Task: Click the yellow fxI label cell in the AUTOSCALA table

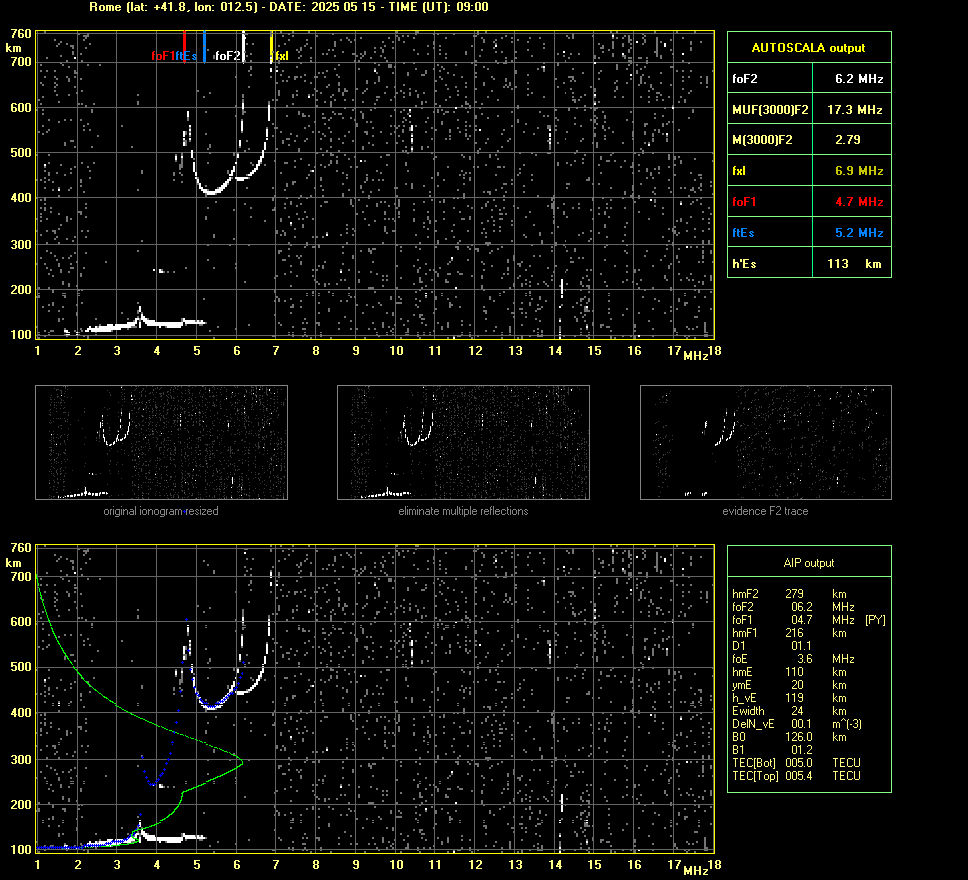Action: 770,170
